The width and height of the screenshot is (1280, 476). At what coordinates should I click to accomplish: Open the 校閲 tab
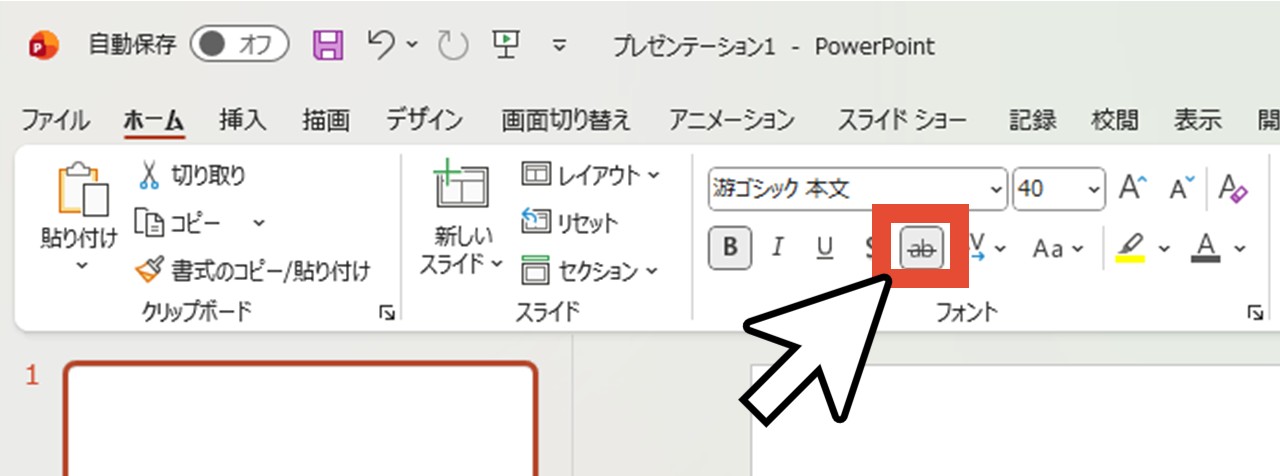tap(1115, 121)
